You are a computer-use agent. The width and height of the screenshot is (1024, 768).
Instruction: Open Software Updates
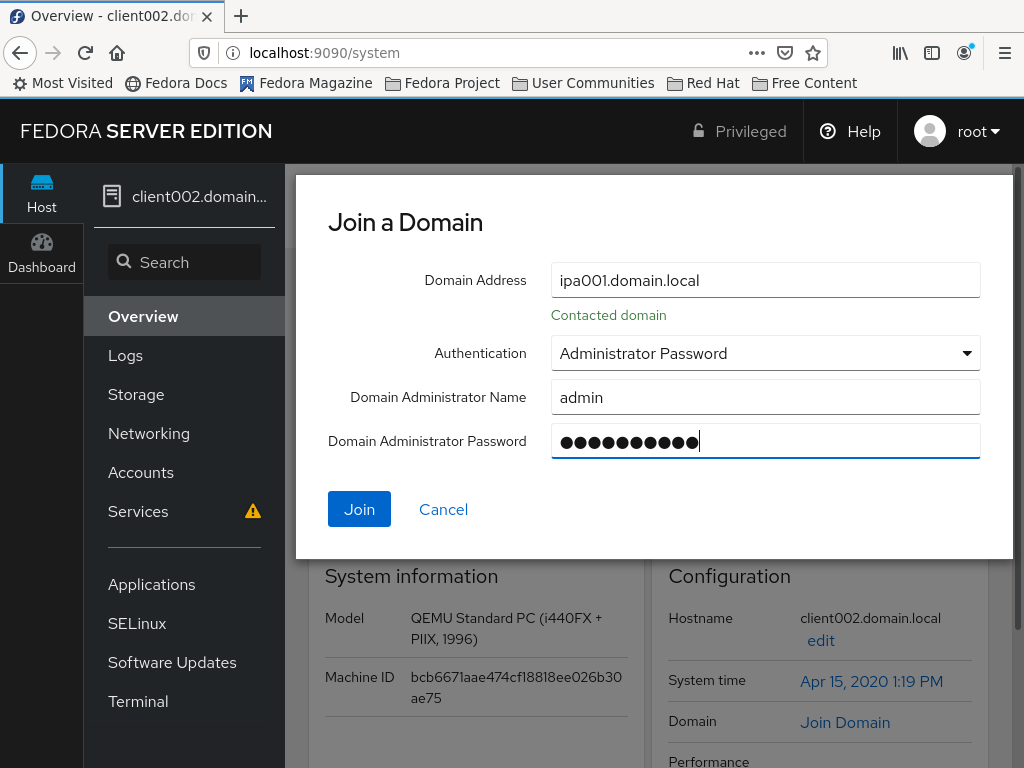[x=184, y=663]
